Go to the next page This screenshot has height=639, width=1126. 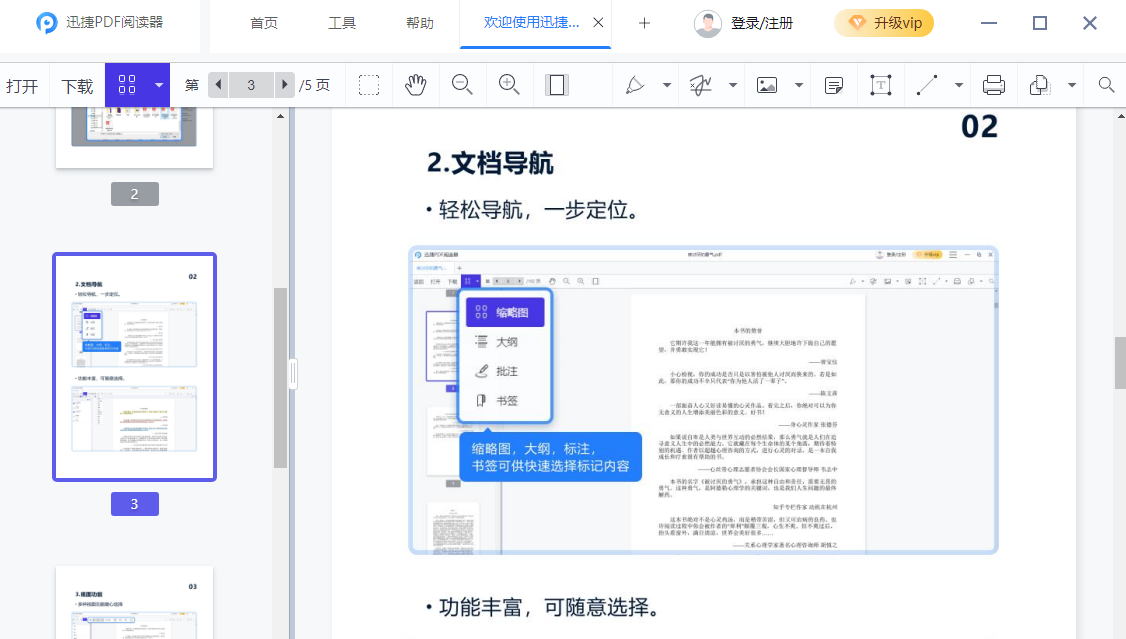(284, 85)
